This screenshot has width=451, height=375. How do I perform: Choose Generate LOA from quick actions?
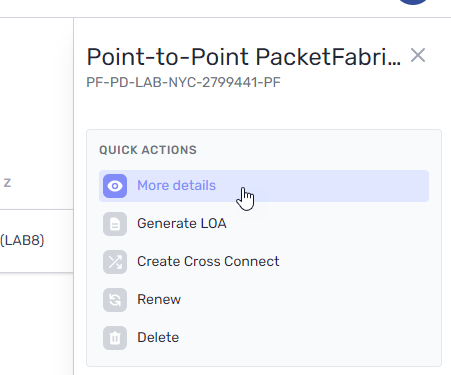click(x=182, y=223)
